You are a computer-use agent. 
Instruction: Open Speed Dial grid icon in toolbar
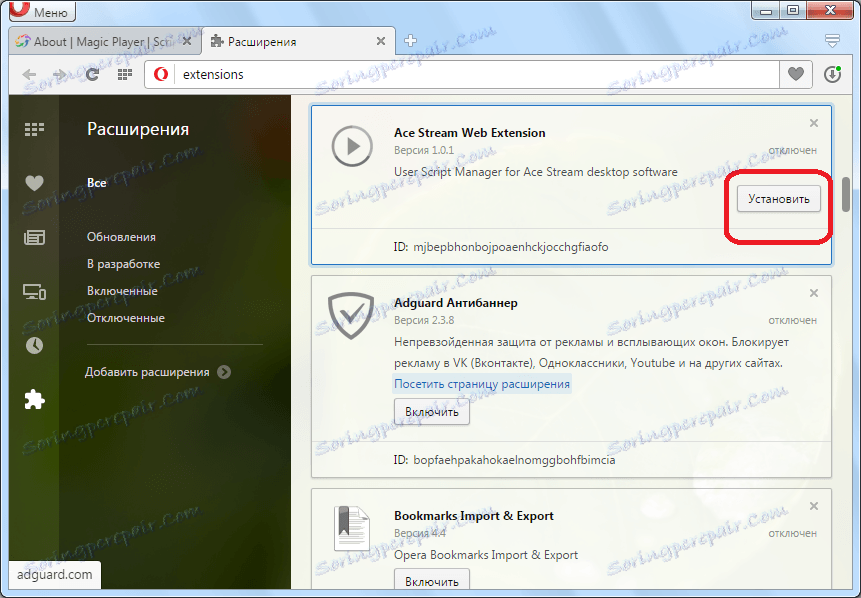click(x=125, y=74)
